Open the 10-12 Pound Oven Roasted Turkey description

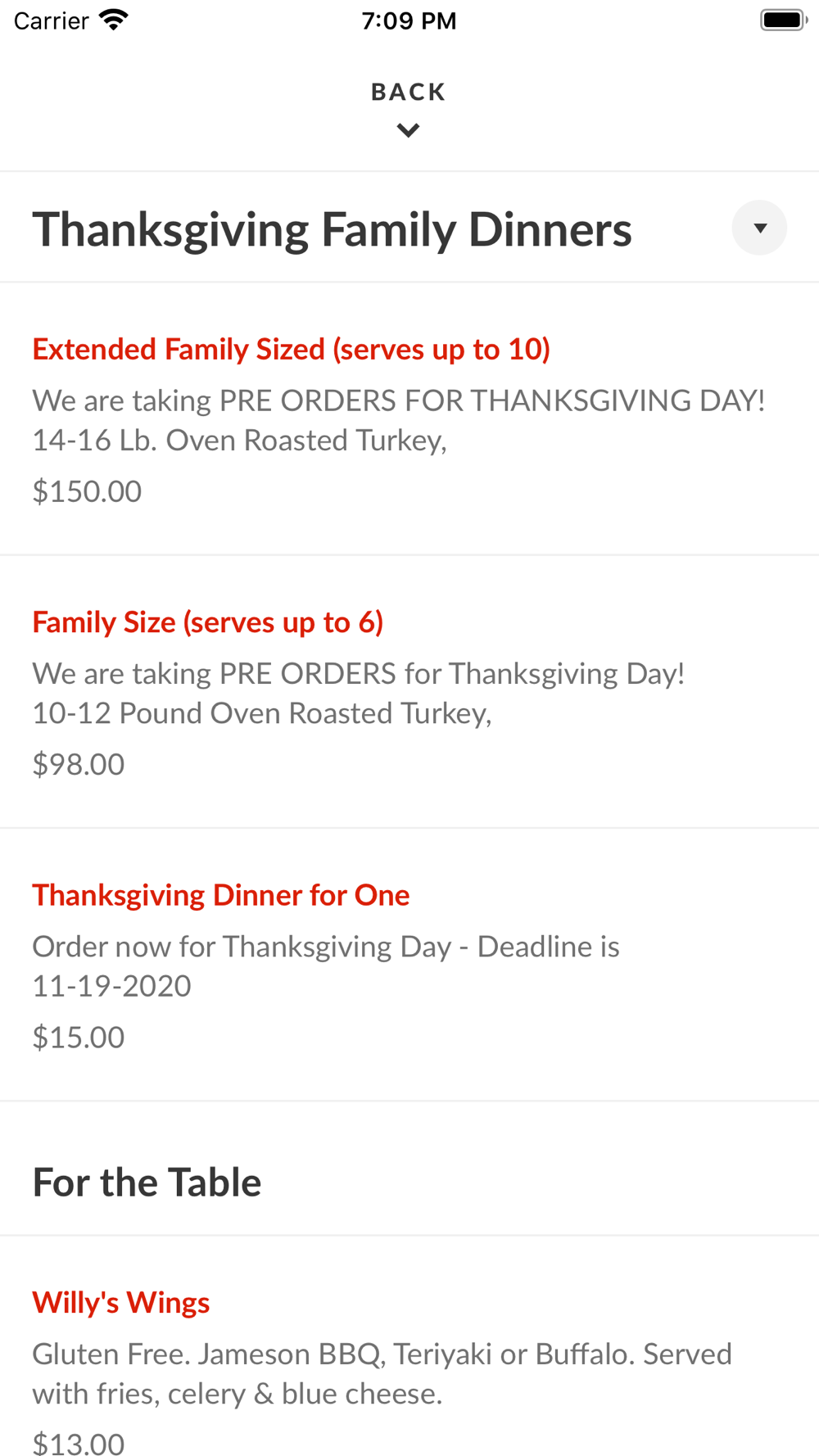[x=359, y=693]
